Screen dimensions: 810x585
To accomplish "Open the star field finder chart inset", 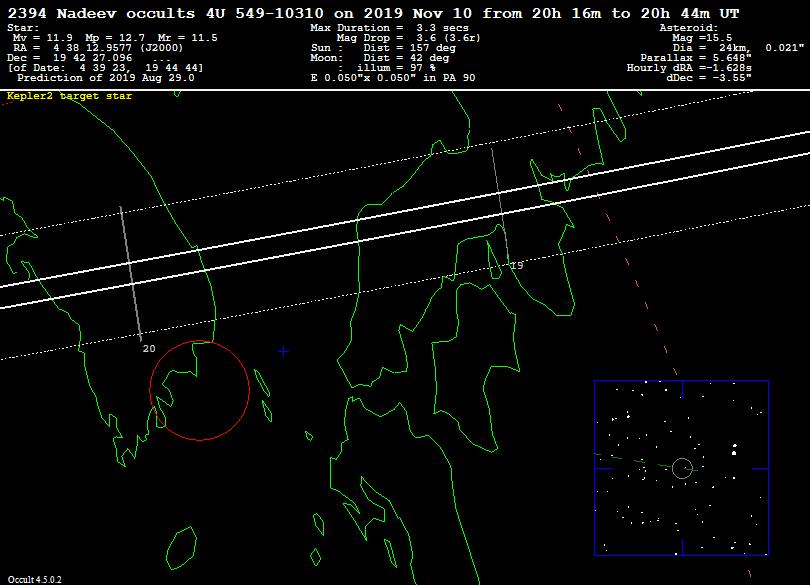I will [x=681, y=468].
